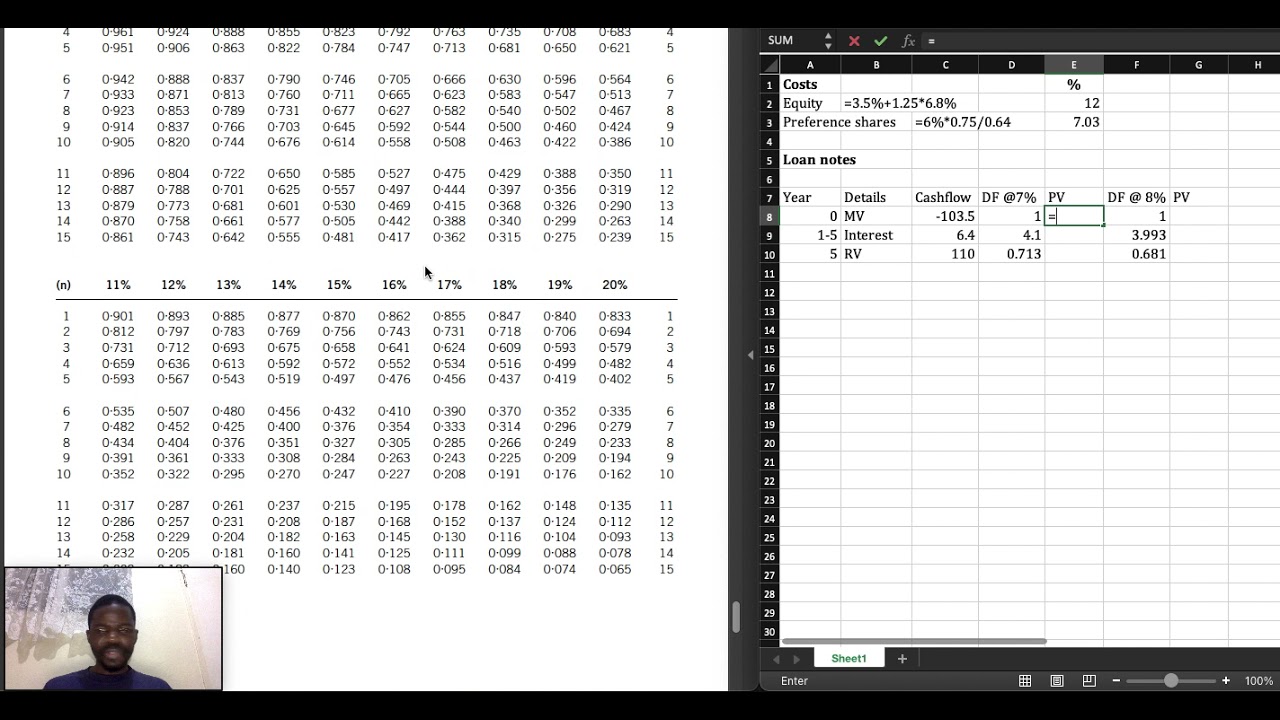This screenshot has height=720, width=1280.
Task: Select the Sheet1 tab
Action: tap(849, 658)
